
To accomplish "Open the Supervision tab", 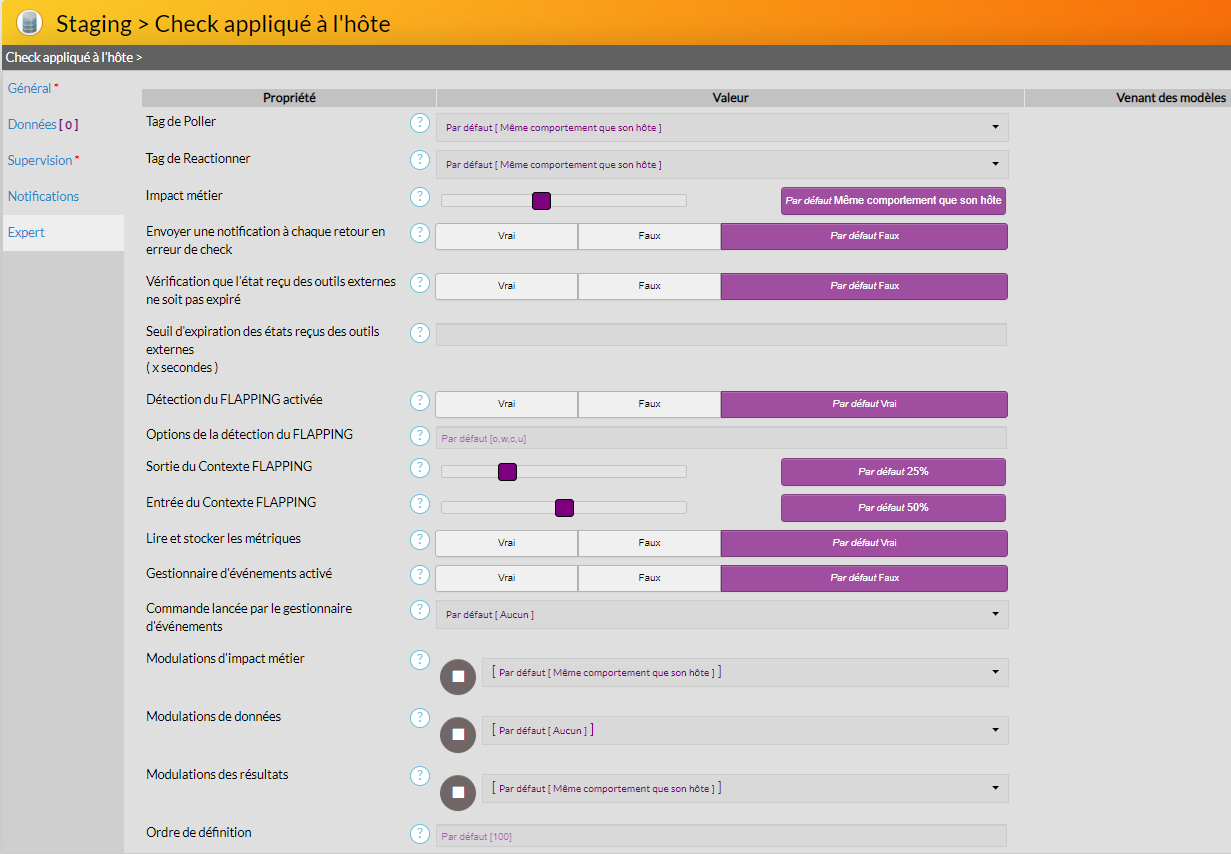I will [40, 161].
